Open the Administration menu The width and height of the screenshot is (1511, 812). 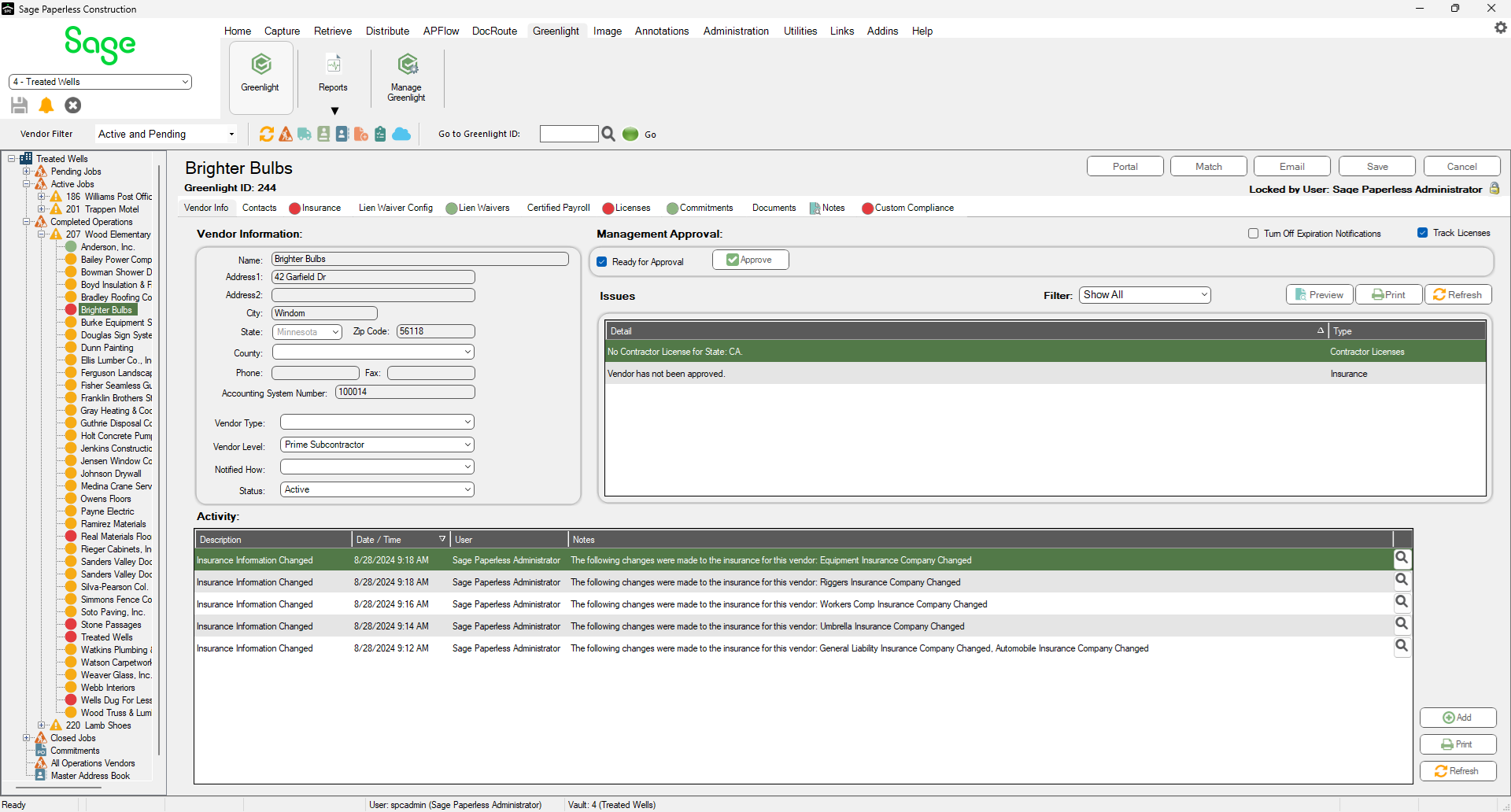(736, 31)
